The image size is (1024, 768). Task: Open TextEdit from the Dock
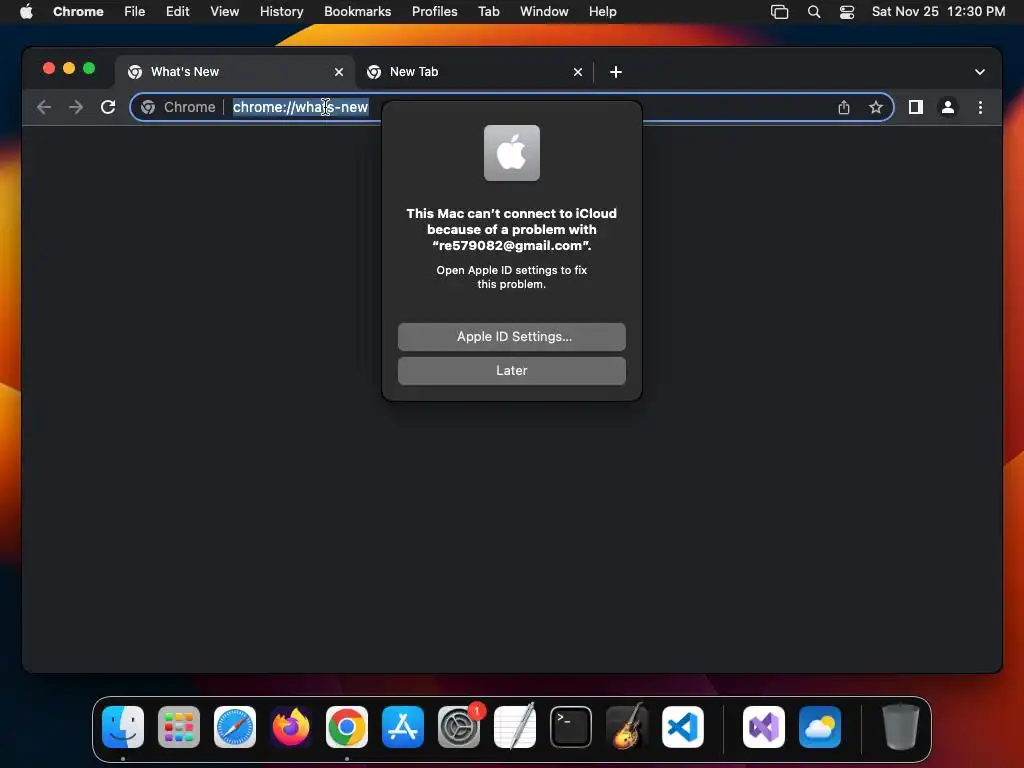[x=515, y=727]
